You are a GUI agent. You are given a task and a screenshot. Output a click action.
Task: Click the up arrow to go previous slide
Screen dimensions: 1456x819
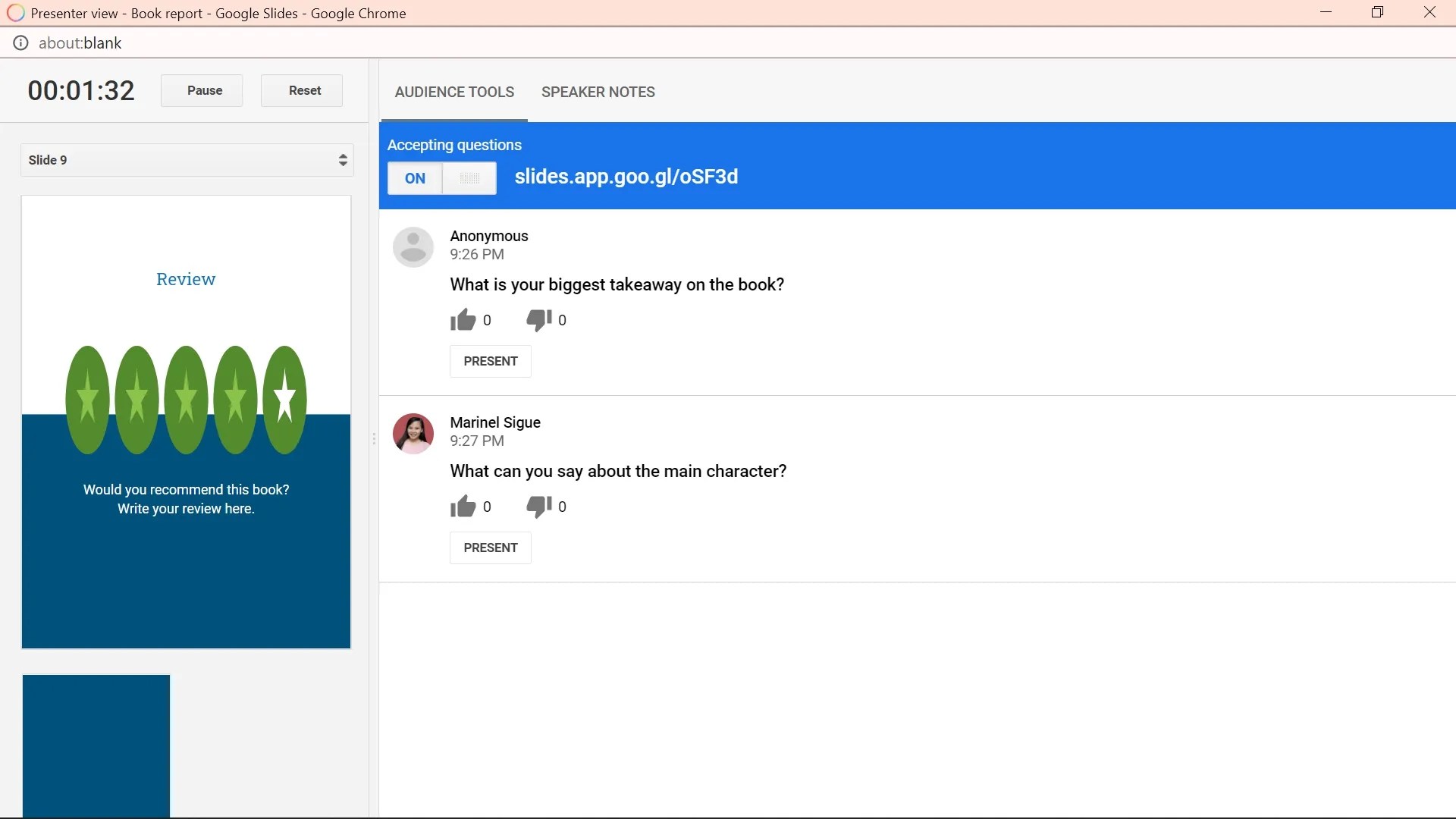[343, 155]
